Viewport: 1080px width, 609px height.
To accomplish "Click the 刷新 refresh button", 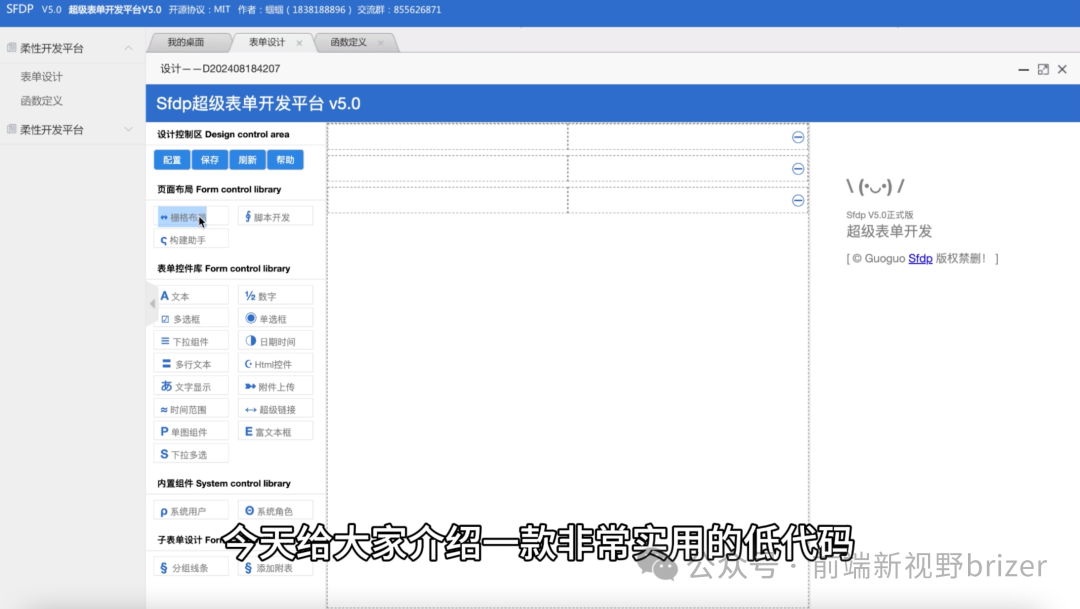I will [247, 160].
